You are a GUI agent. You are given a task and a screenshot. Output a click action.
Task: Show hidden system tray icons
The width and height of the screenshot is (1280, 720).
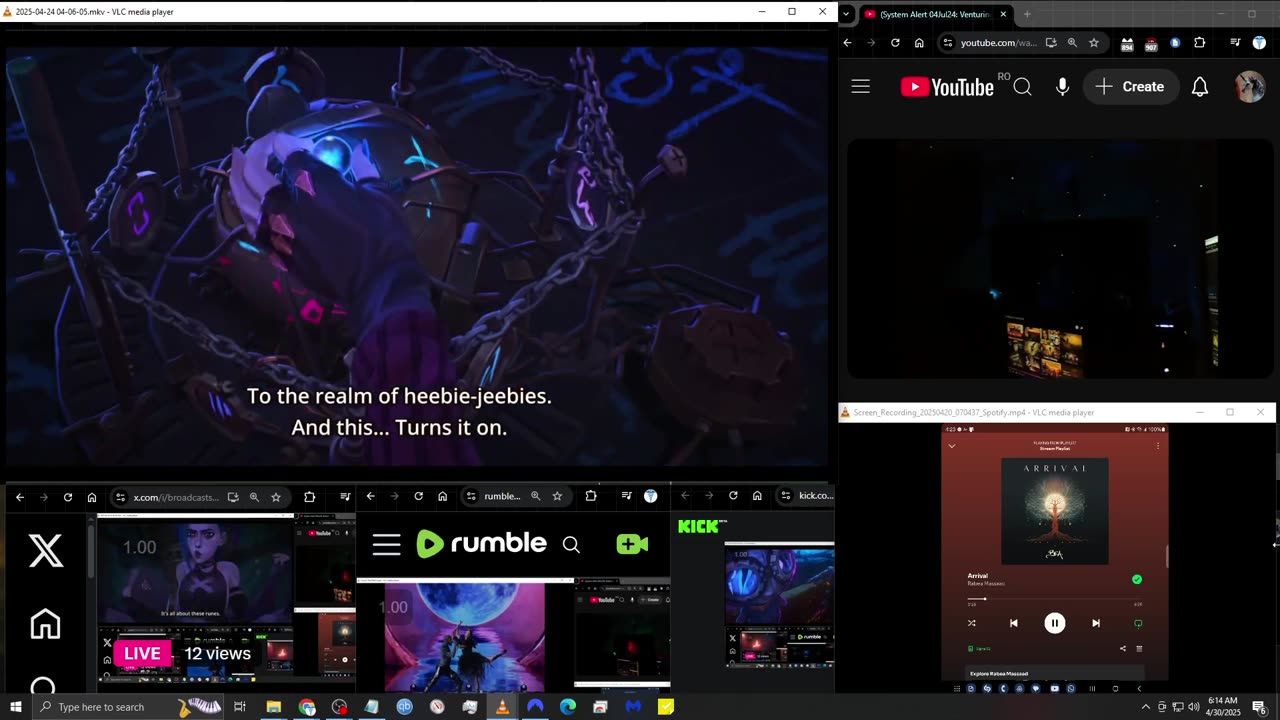coord(1146,707)
